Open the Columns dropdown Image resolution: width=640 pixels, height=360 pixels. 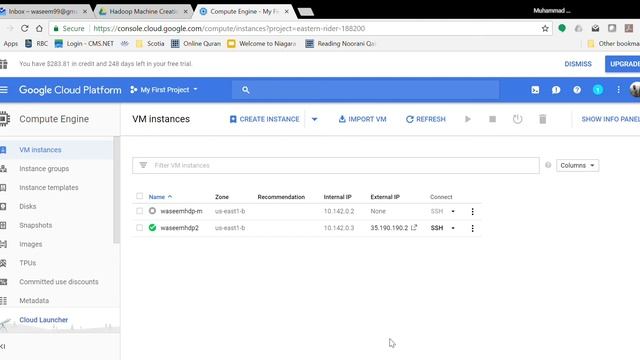(577, 165)
